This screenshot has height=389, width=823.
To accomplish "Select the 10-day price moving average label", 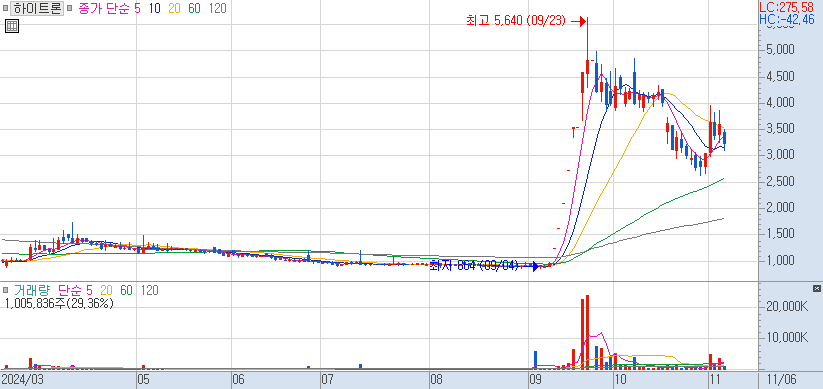I will click(154, 9).
